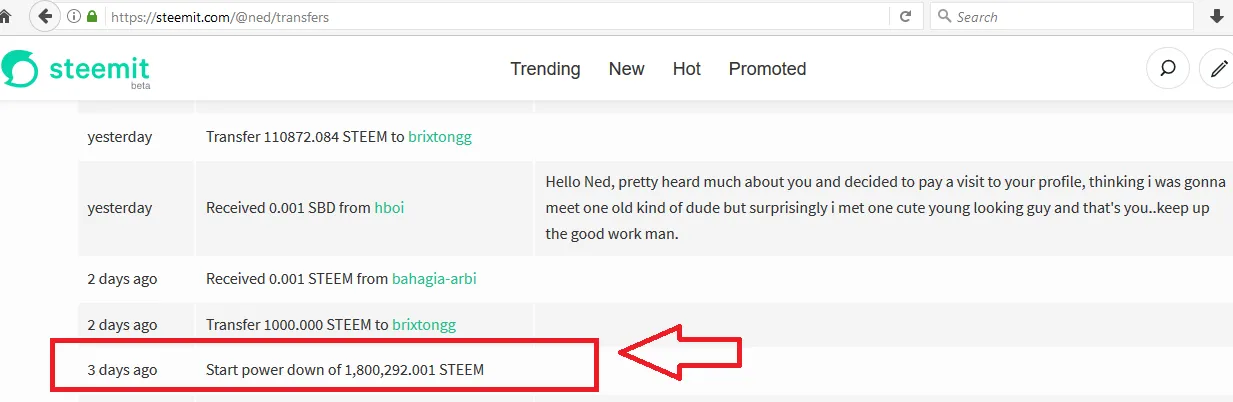
Task: Go back with the browser back arrow
Action: (43, 17)
